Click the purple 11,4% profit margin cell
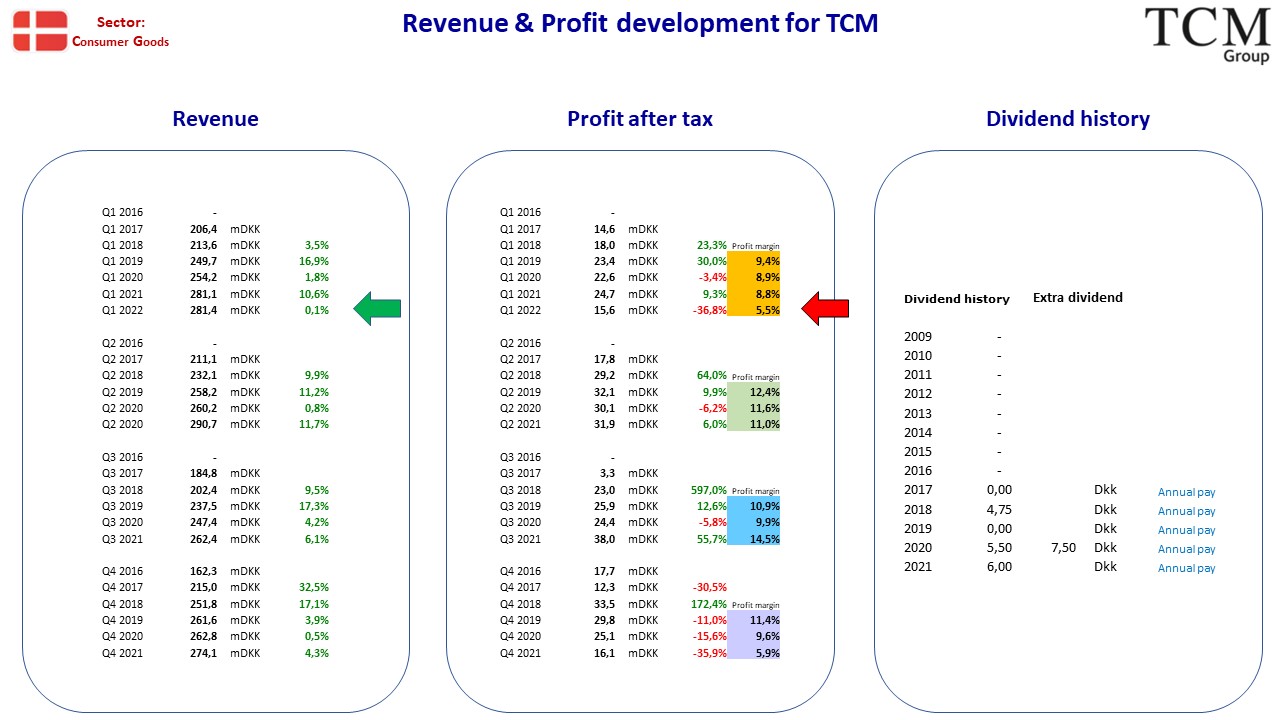 click(x=754, y=620)
